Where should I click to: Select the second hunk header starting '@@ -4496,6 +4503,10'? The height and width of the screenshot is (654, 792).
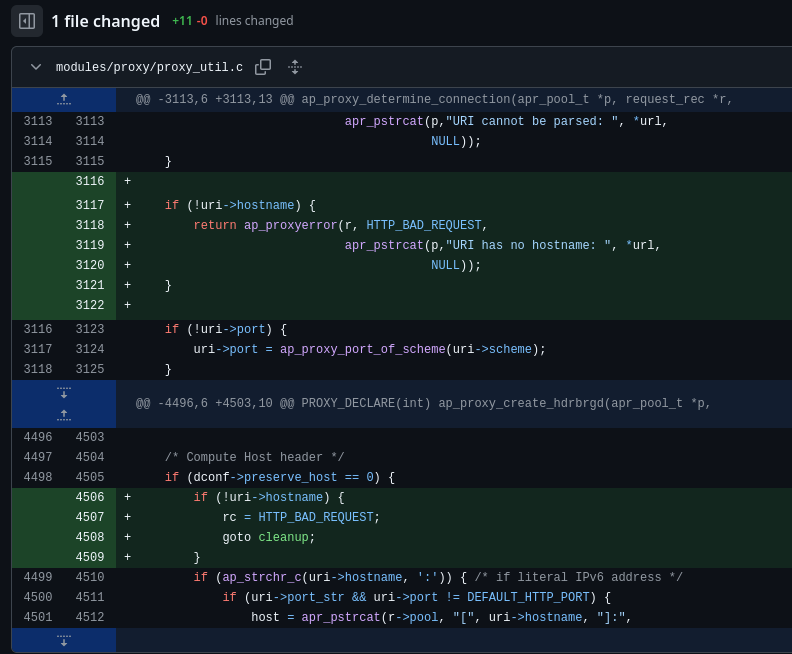[423, 404]
